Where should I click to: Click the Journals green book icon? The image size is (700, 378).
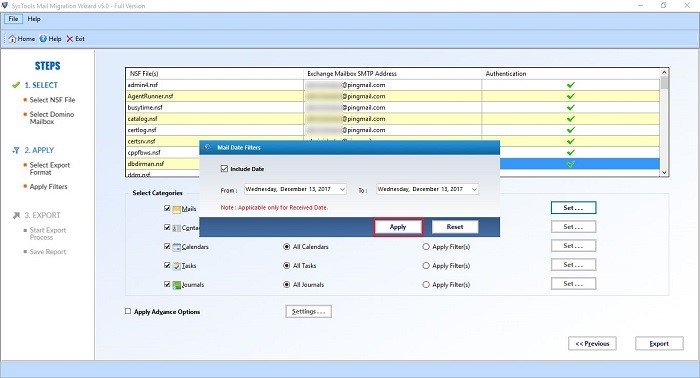pos(176,285)
